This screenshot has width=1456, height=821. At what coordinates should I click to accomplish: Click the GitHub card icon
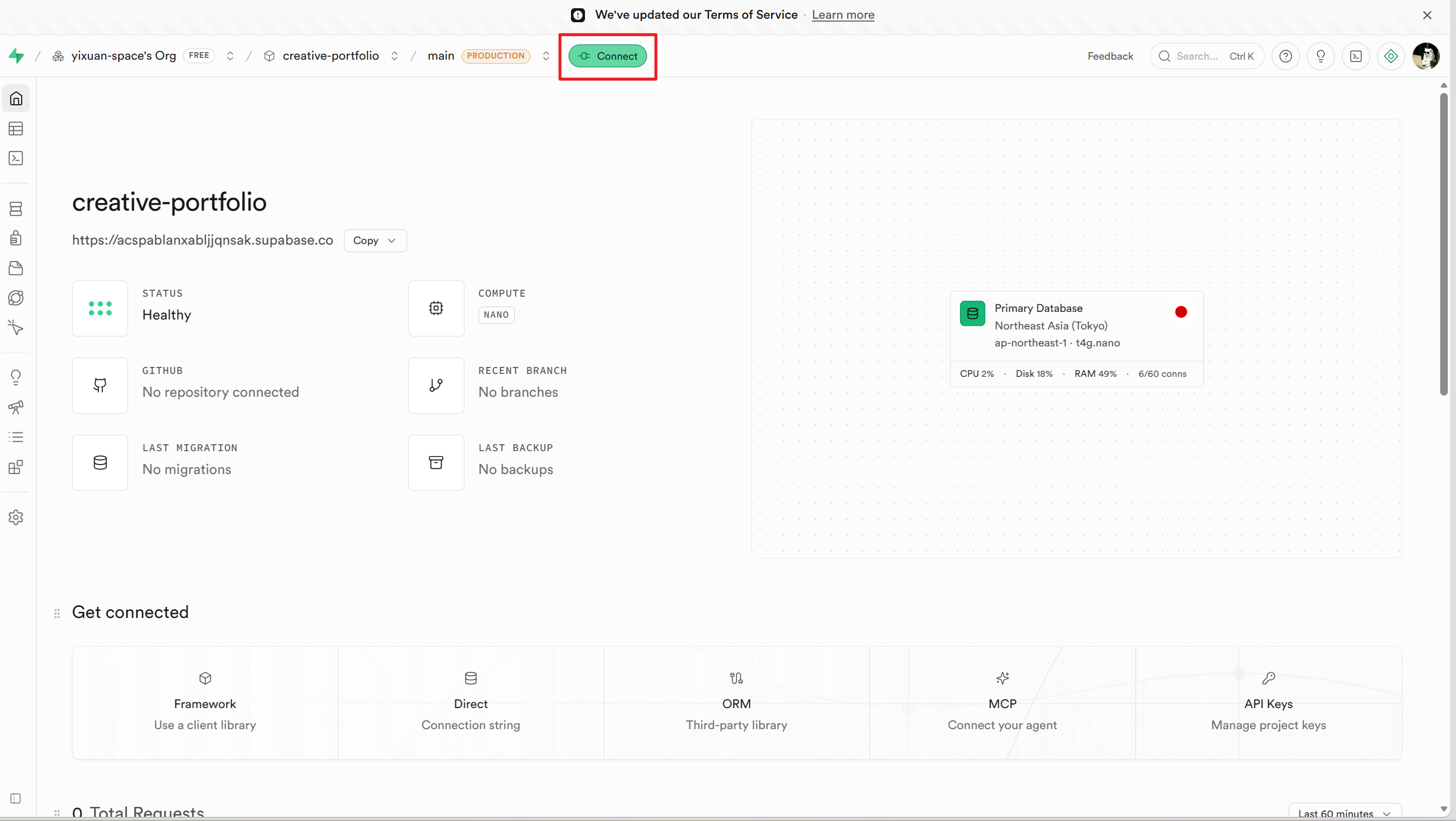(100, 385)
